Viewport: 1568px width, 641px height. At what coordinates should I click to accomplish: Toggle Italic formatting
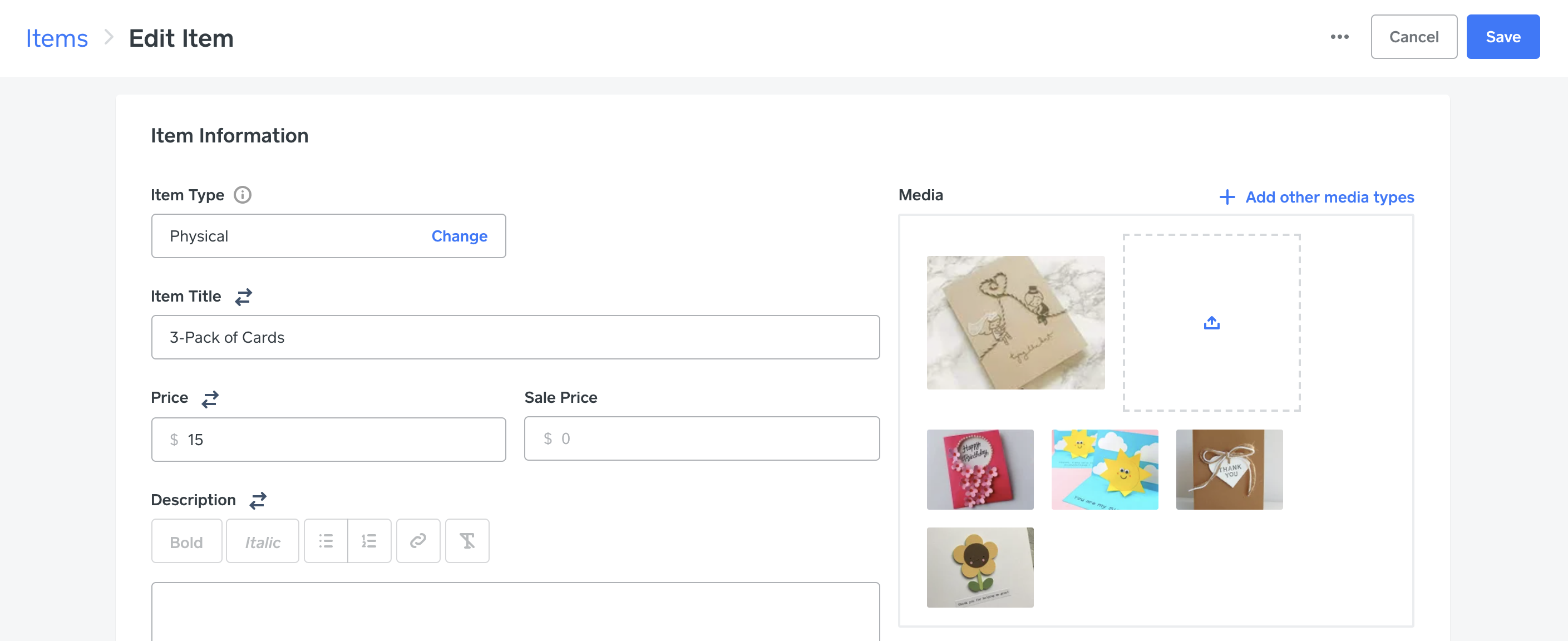(262, 540)
